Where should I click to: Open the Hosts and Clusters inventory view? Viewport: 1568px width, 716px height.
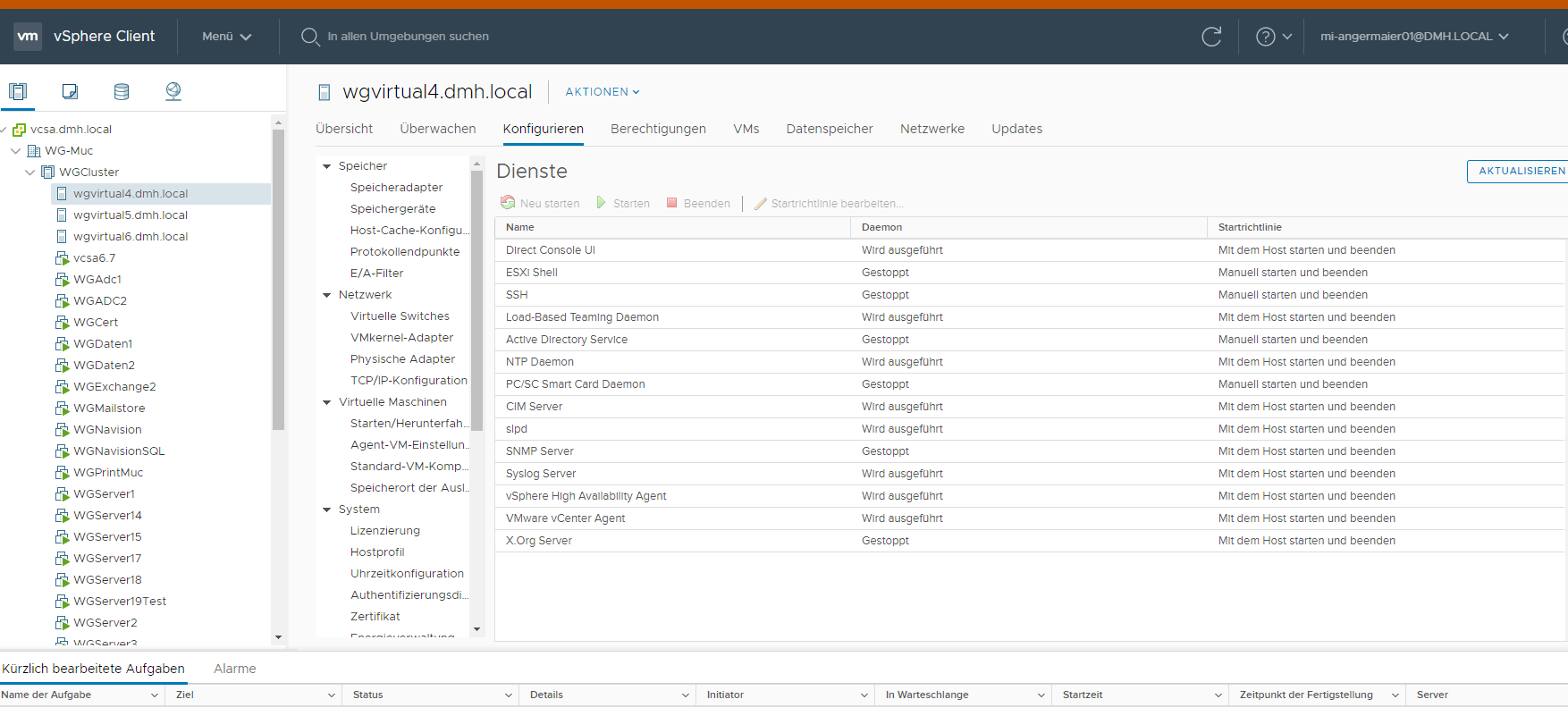point(18,91)
